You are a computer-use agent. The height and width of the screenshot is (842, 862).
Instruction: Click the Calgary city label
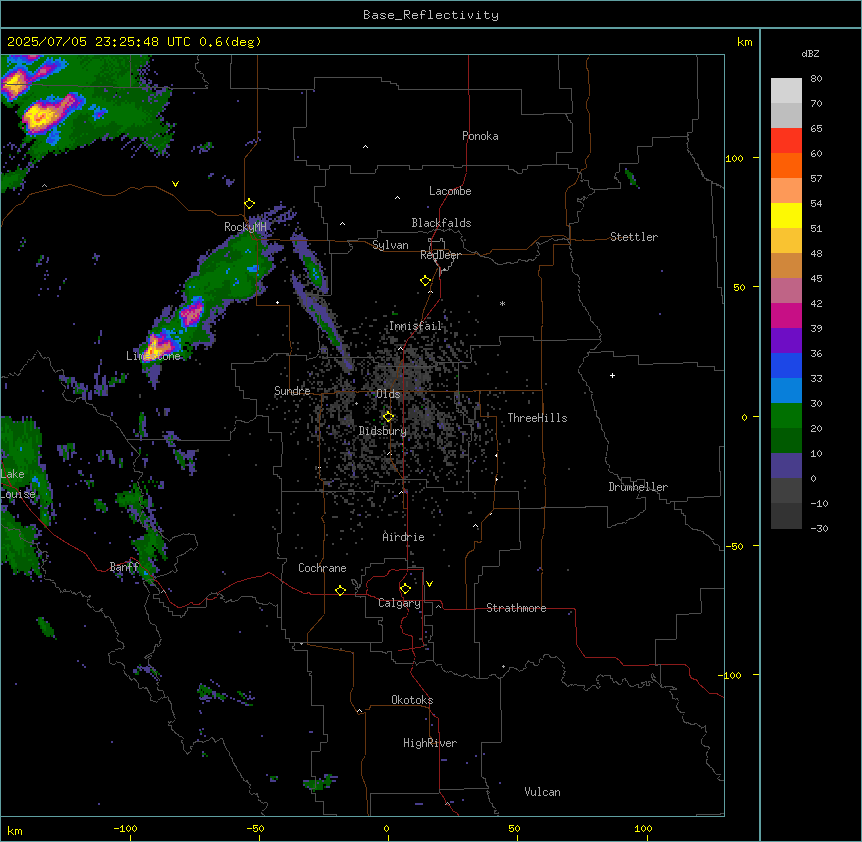tap(399, 603)
